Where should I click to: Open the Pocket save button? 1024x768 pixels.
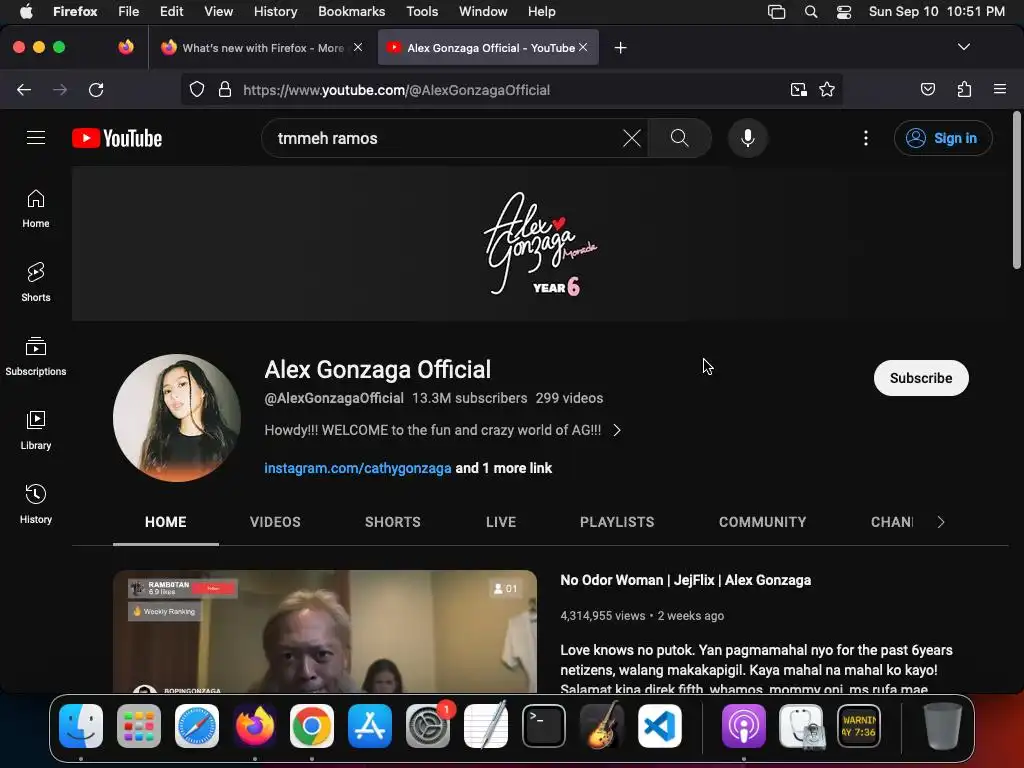(x=927, y=89)
